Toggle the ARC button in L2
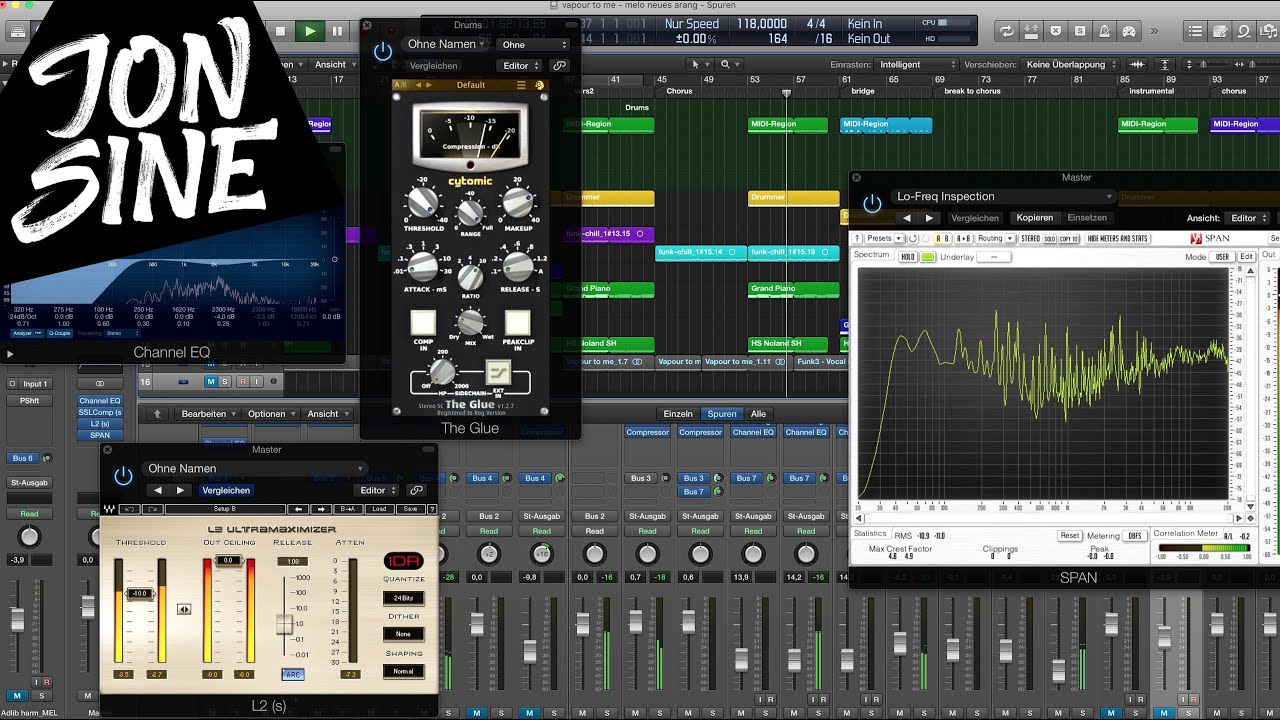 point(292,675)
